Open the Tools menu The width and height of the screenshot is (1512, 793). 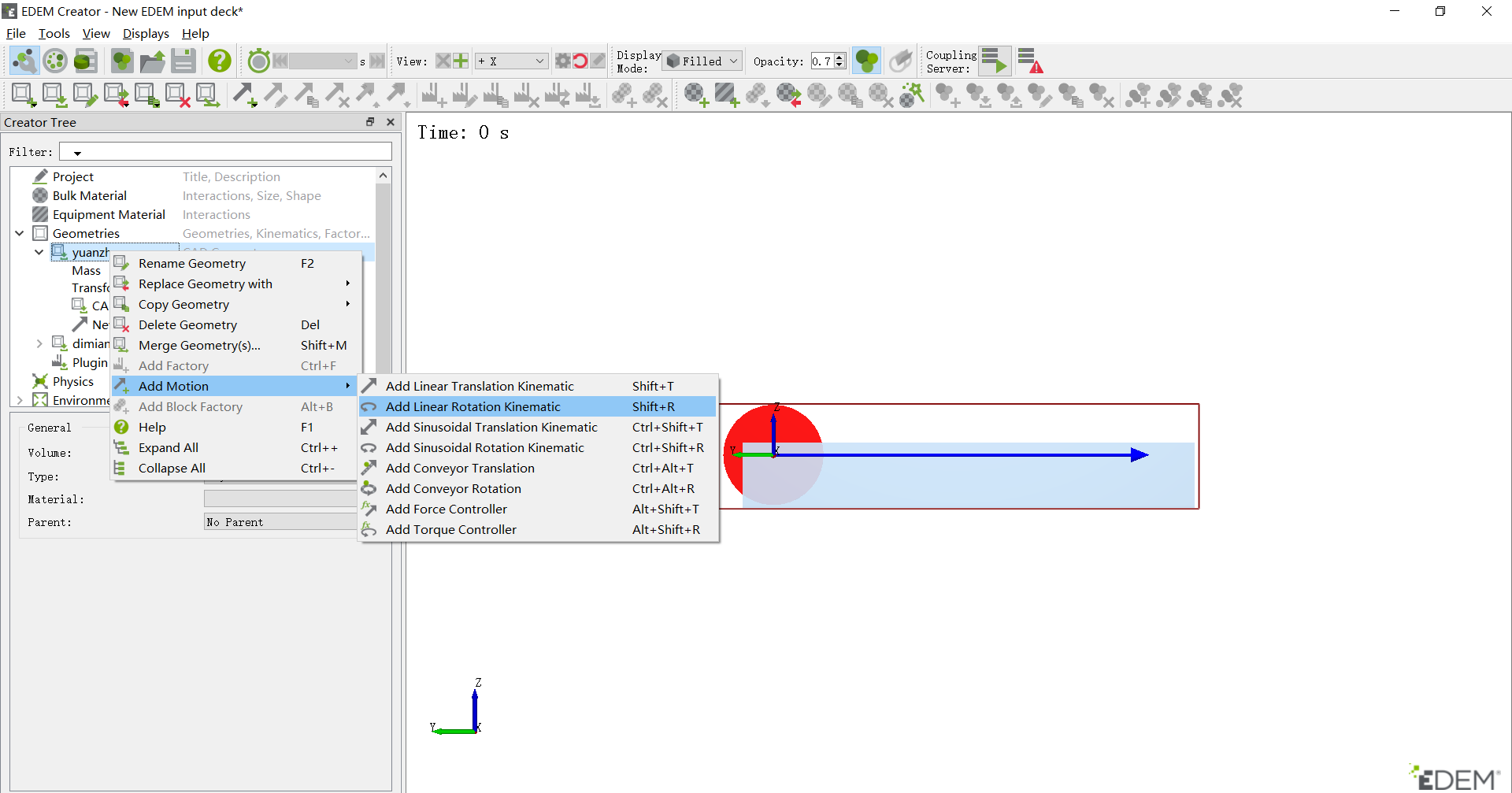[54, 33]
